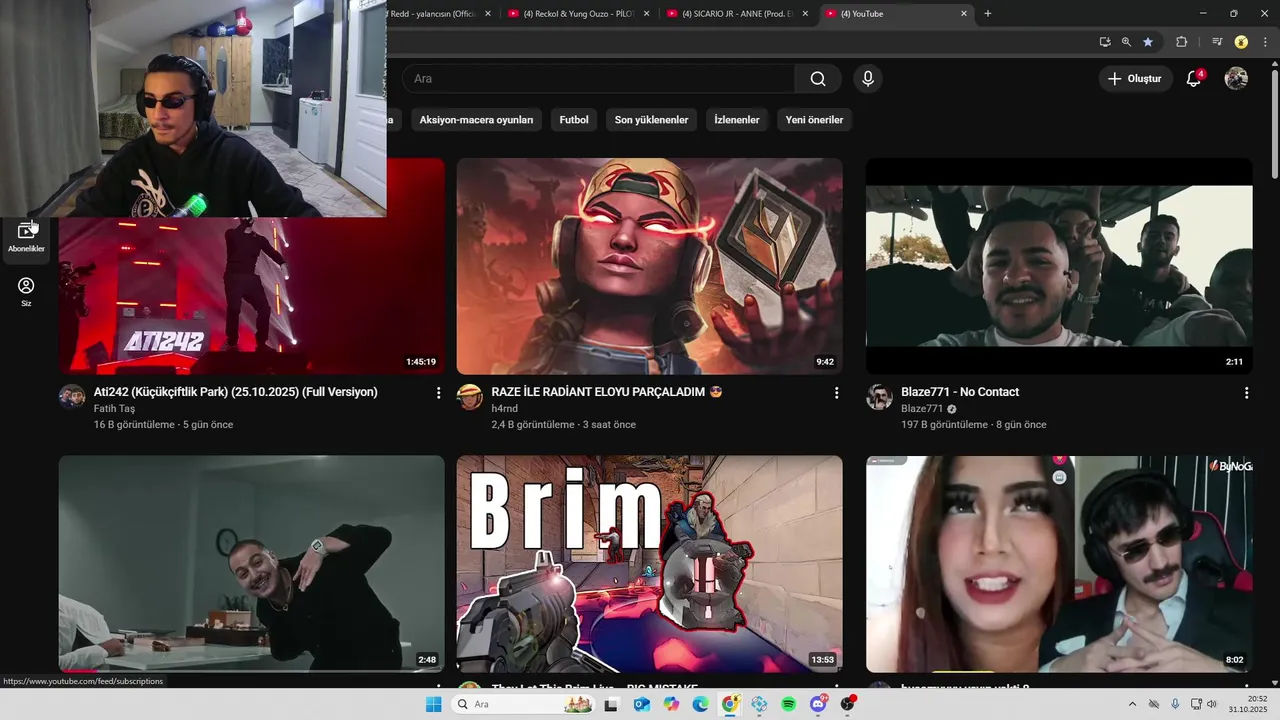This screenshot has width=1280, height=720.
Task: Close the SICARIO JR - ANNE tab
Action: tap(805, 14)
